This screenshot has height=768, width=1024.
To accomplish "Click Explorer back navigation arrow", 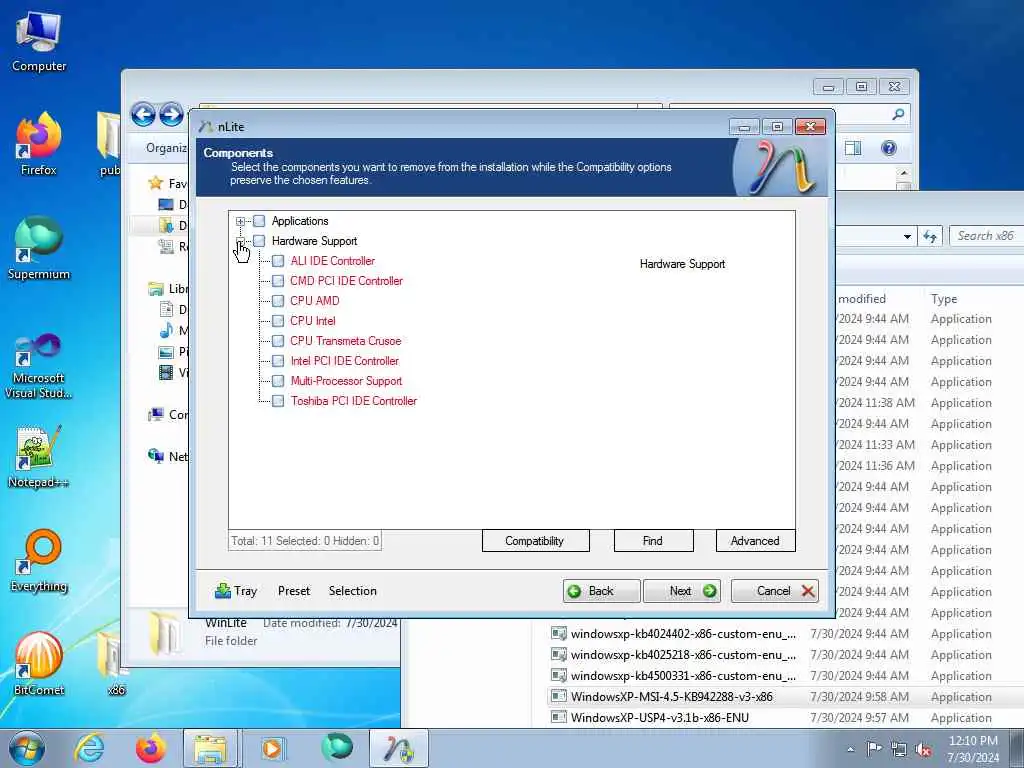I will click(143, 115).
